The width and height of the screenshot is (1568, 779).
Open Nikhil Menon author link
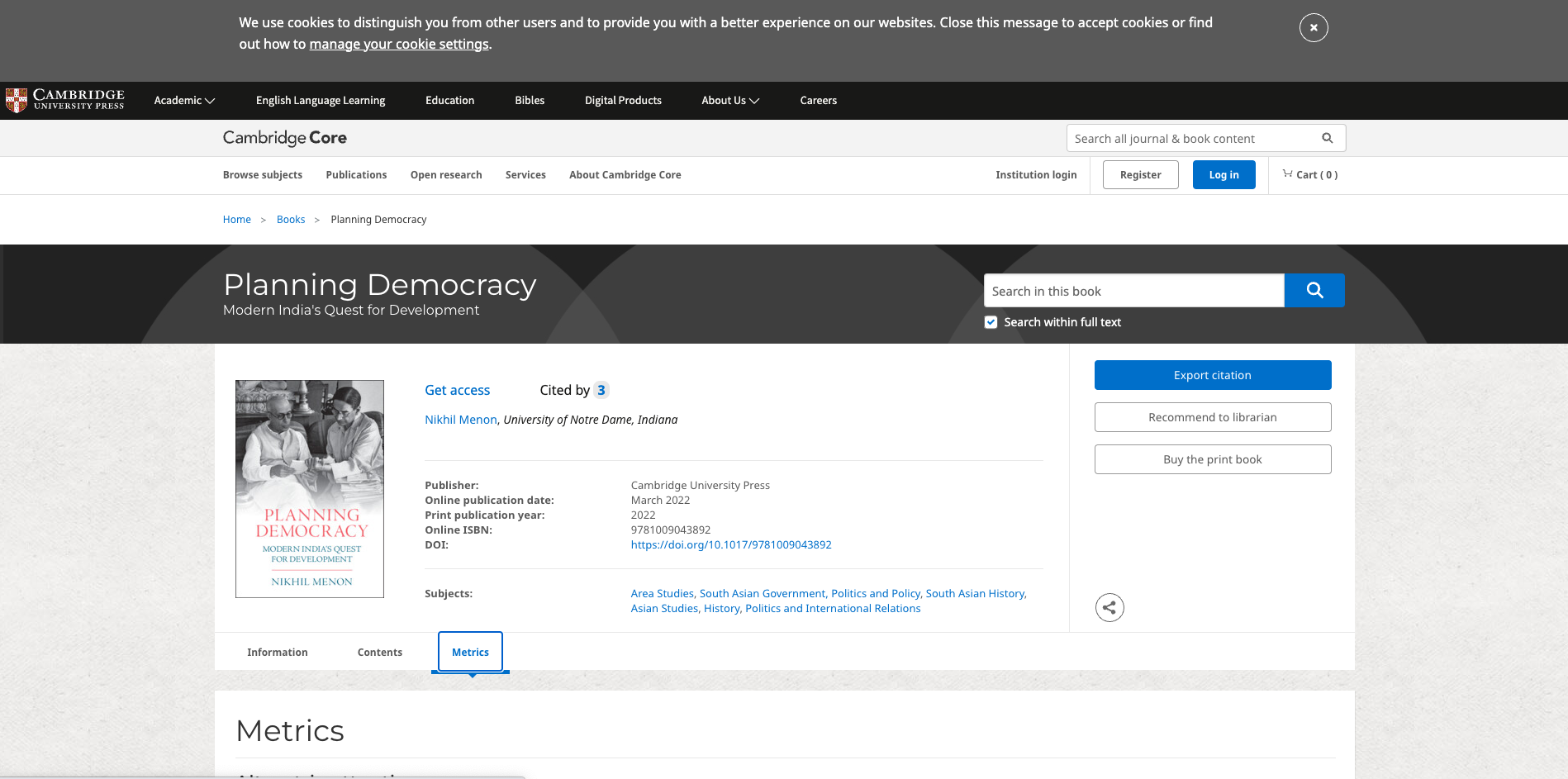(460, 420)
